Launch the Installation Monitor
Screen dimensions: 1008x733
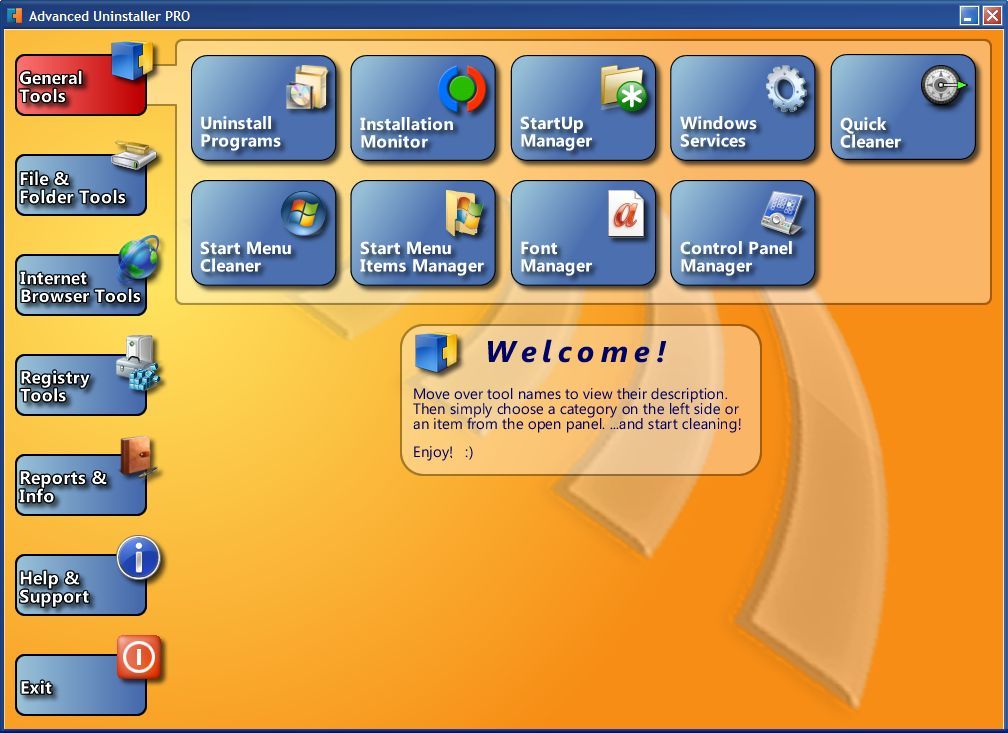(x=423, y=108)
